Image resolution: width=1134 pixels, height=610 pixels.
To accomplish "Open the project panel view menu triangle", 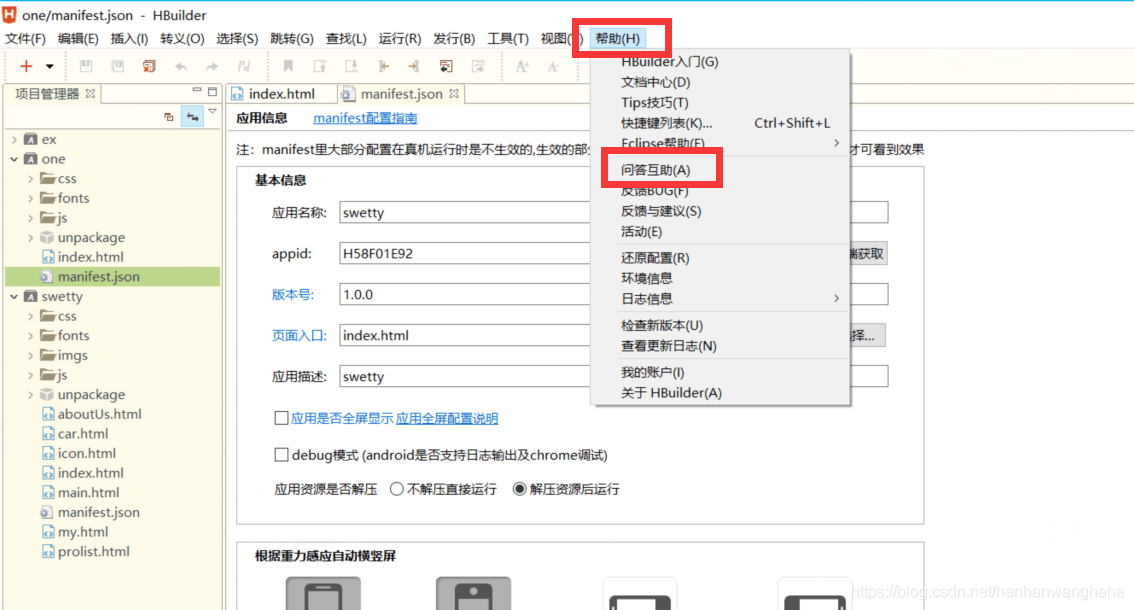I will [x=213, y=112].
